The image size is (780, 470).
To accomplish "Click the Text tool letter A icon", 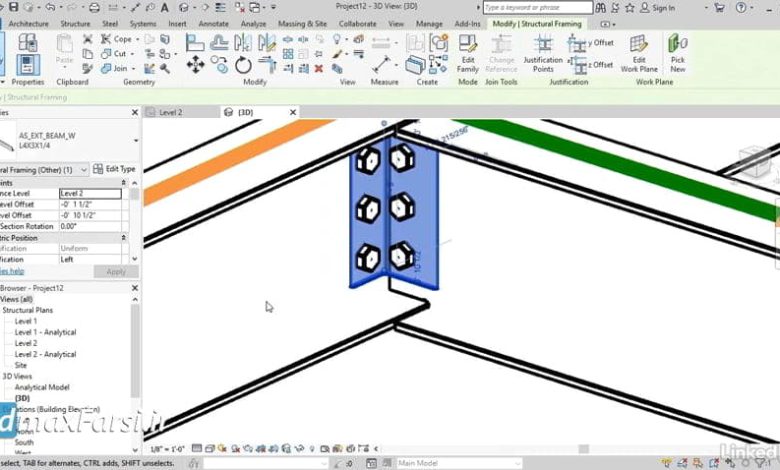I will coord(164,7).
